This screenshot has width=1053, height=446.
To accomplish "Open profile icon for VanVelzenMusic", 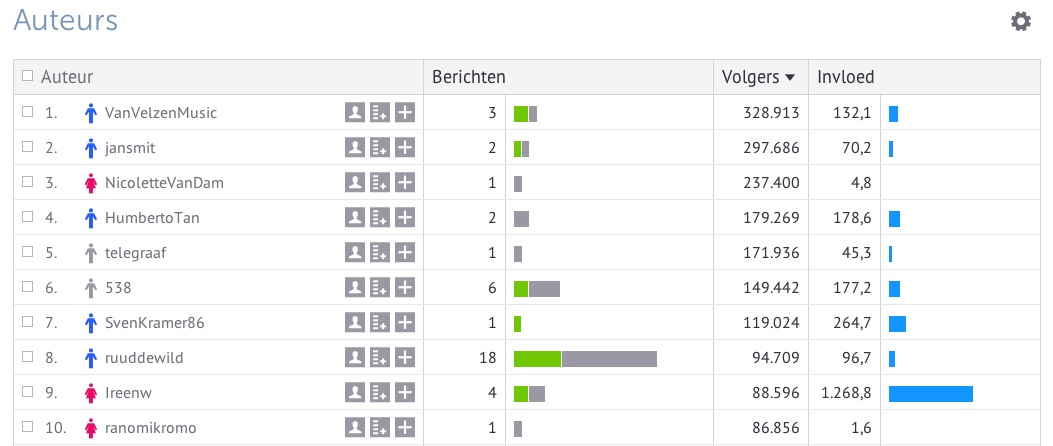I will pos(354,113).
